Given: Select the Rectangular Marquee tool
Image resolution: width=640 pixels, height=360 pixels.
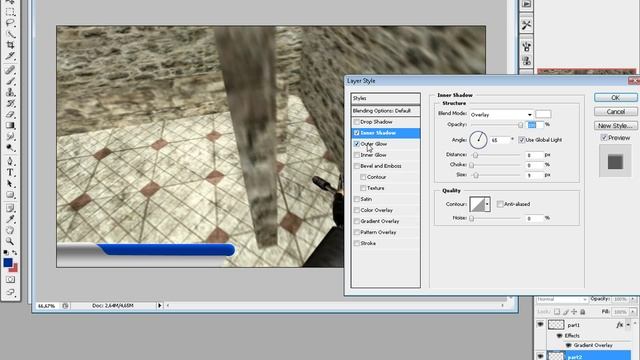Looking at the screenshot, I should click(x=10, y=12).
